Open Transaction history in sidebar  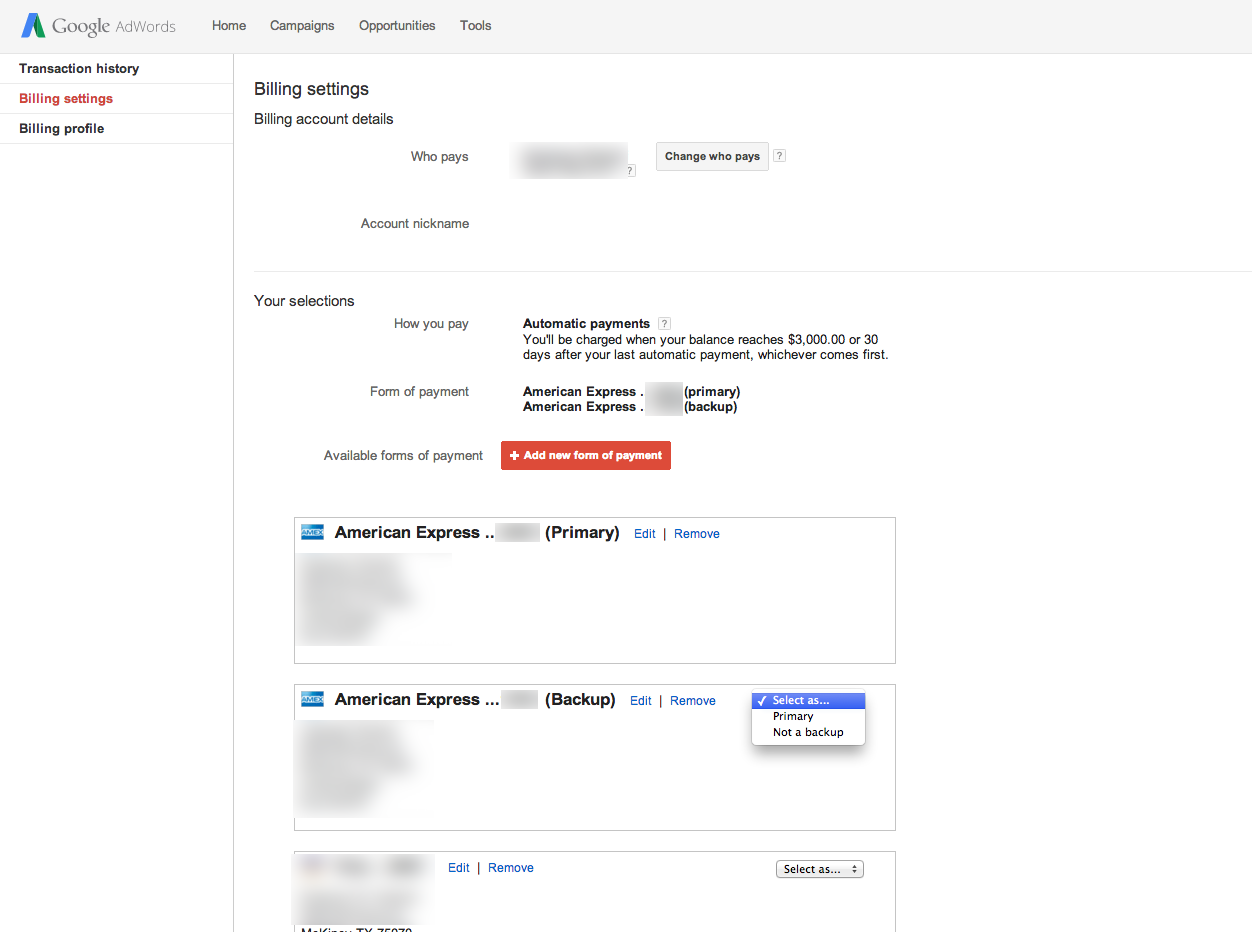[116, 69]
